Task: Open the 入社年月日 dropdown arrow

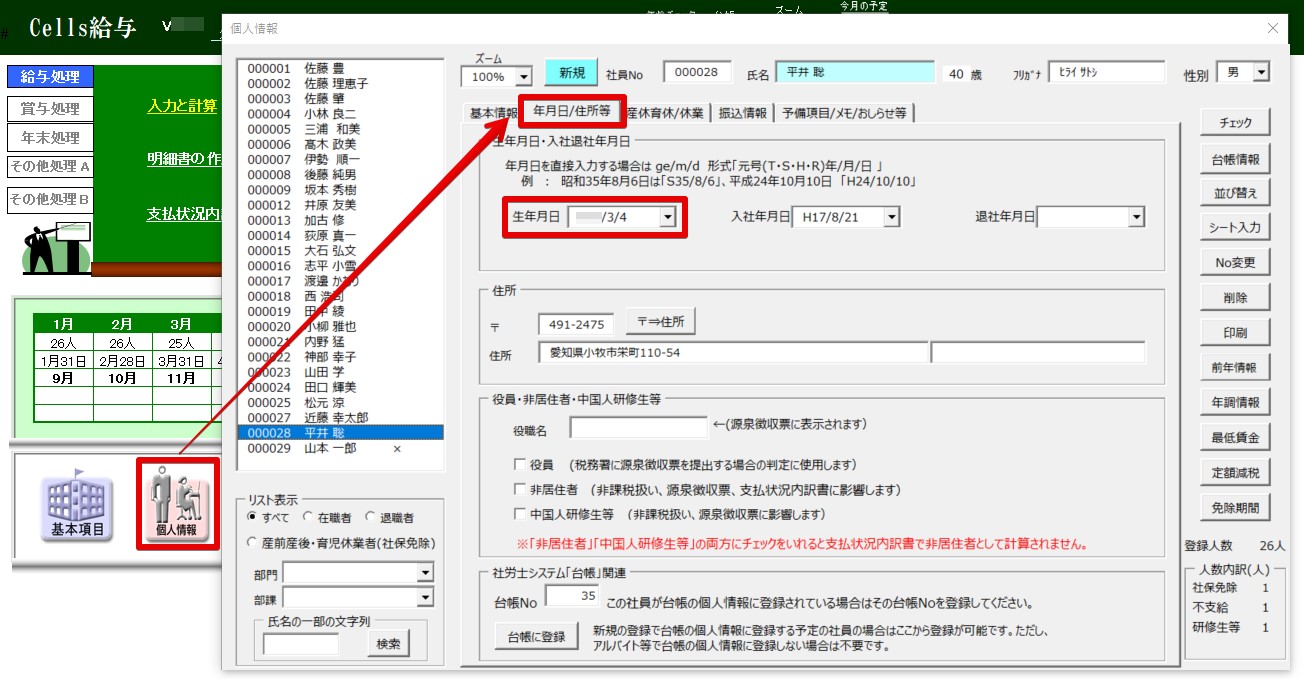Action: [x=890, y=217]
